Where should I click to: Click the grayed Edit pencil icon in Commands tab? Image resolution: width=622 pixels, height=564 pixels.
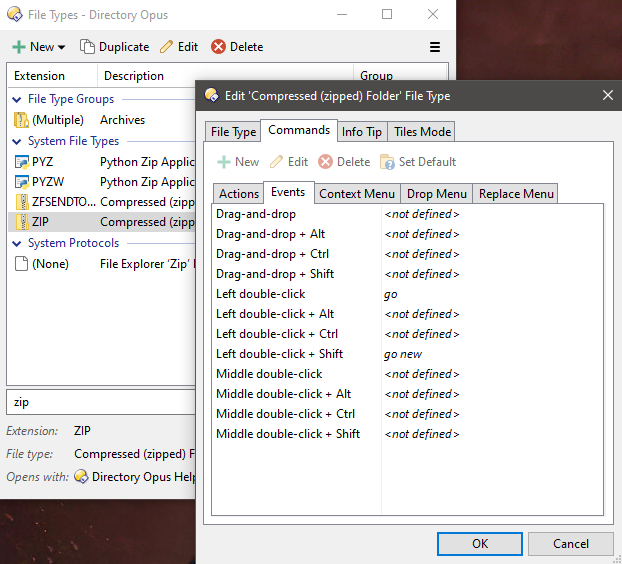(x=276, y=162)
